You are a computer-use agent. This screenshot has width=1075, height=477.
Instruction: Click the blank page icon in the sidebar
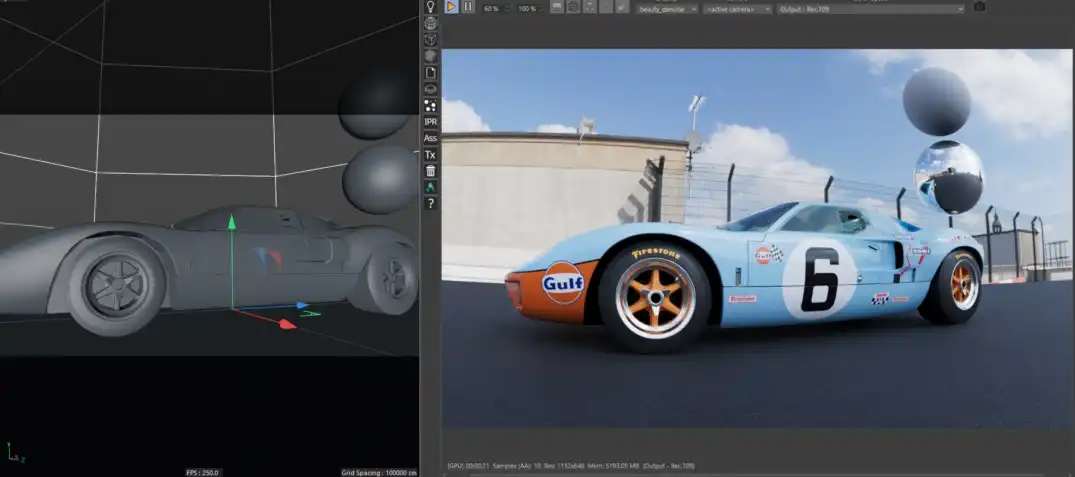click(x=431, y=73)
